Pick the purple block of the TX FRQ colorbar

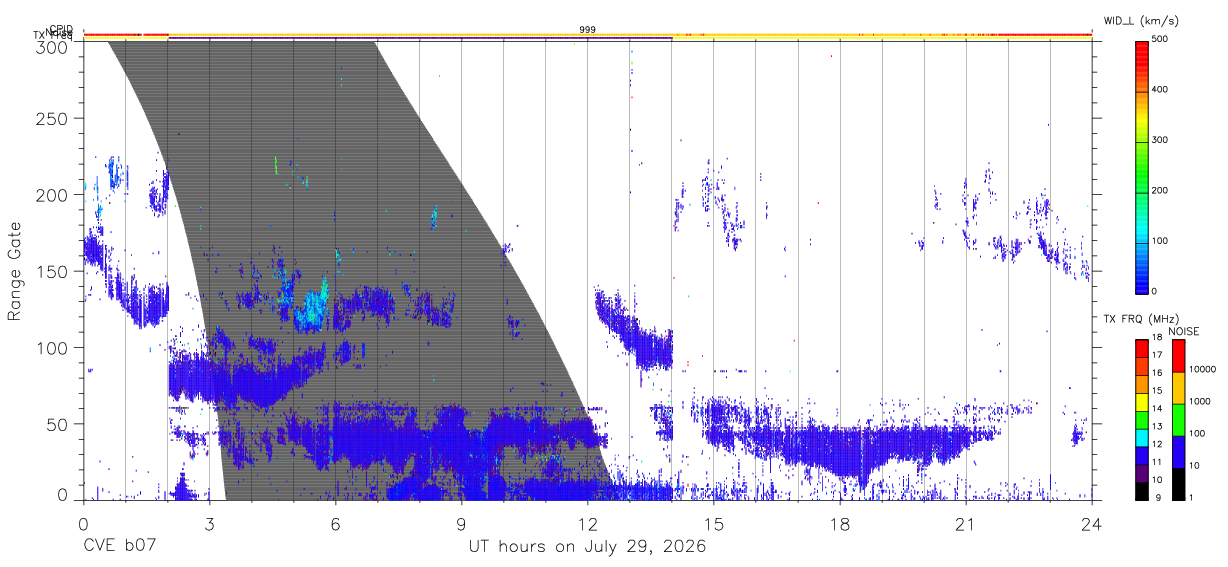1141,473
